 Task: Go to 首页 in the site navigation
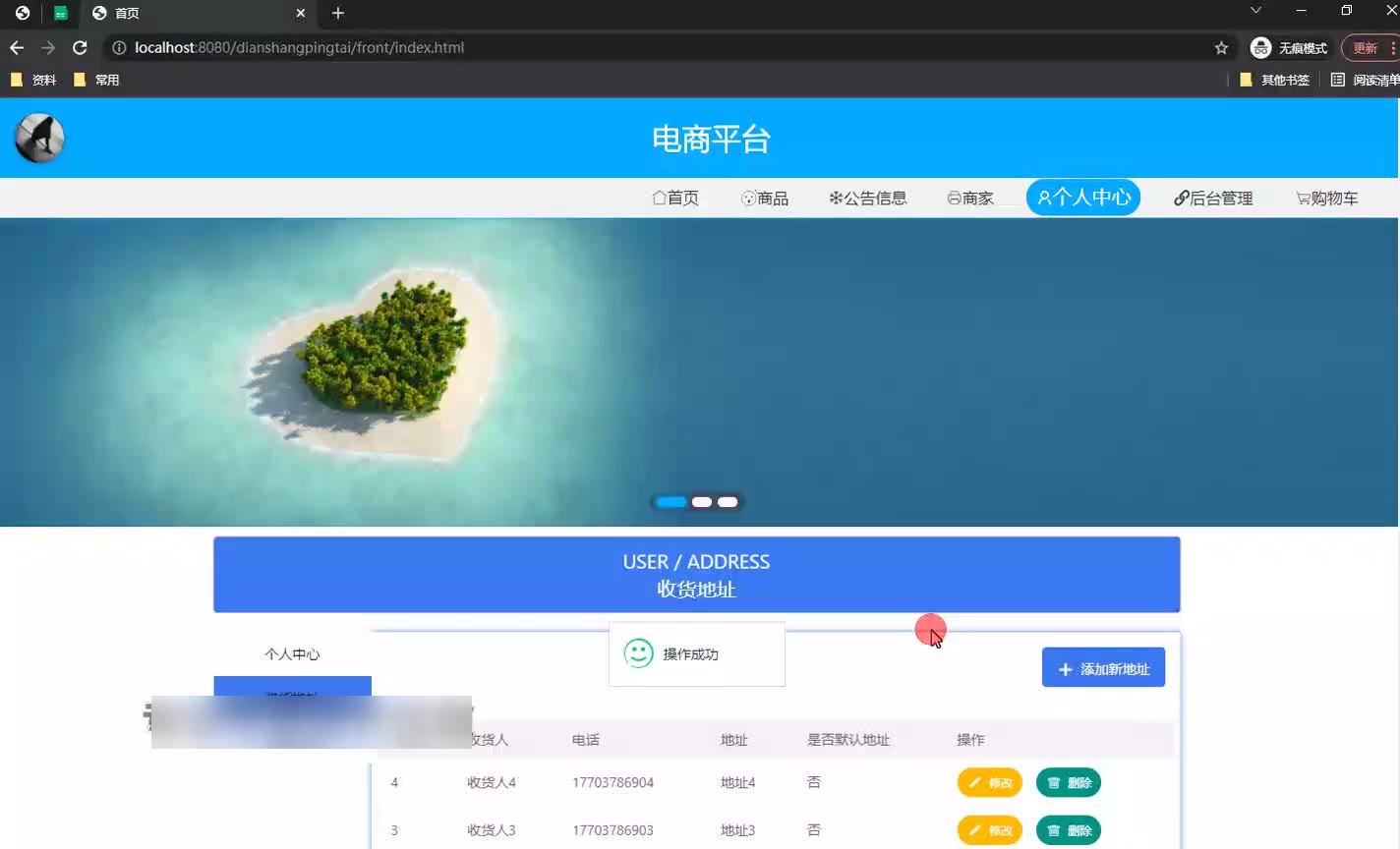tap(675, 198)
